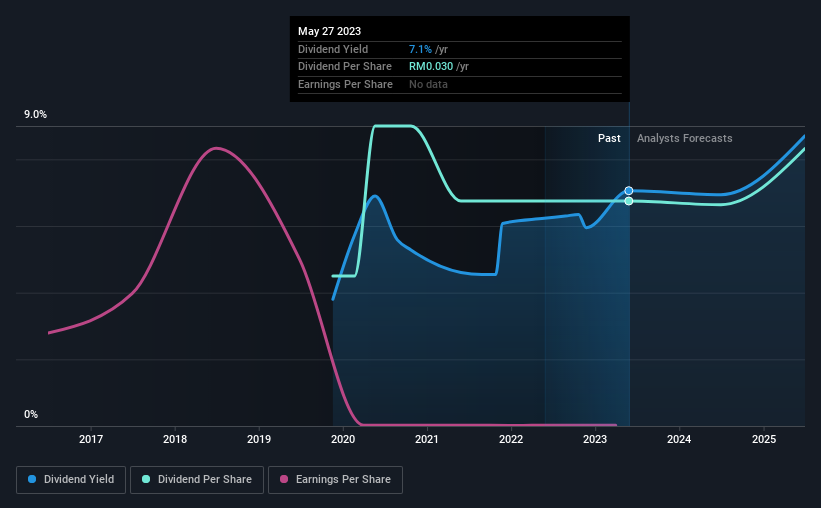This screenshot has height=508, width=821.
Task: Click the 2018 x-axis label
Action: pos(175,439)
